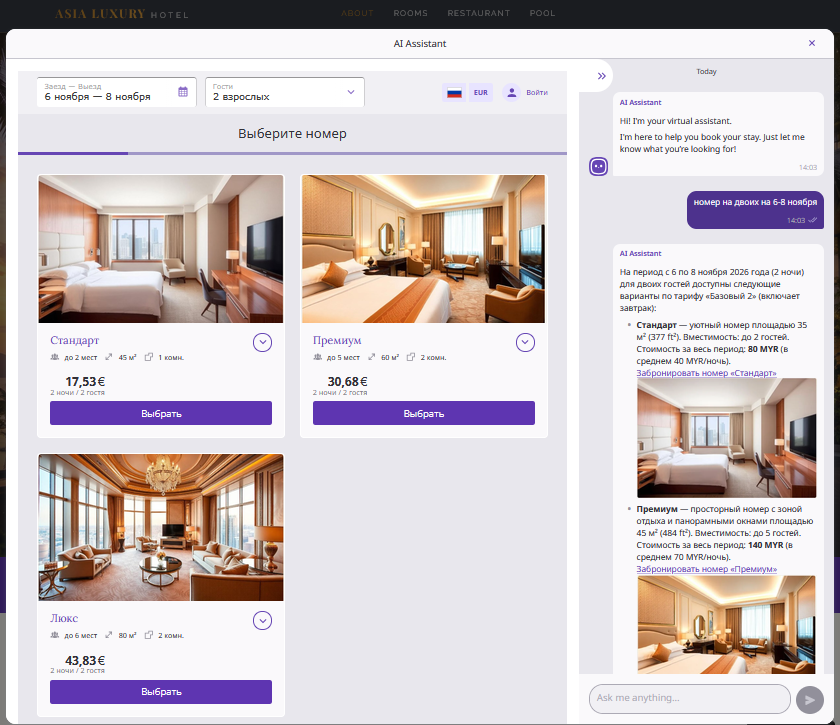Screen dimensions: 840x725
Task: Click the Russian flag language icon
Action: pos(454,93)
